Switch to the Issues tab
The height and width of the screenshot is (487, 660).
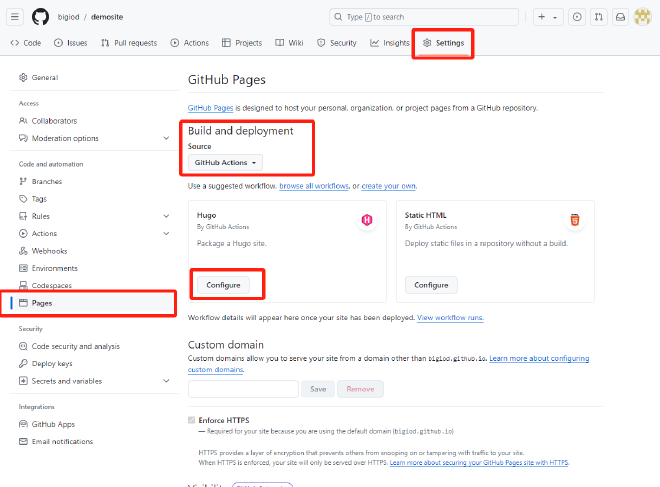pos(71,43)
